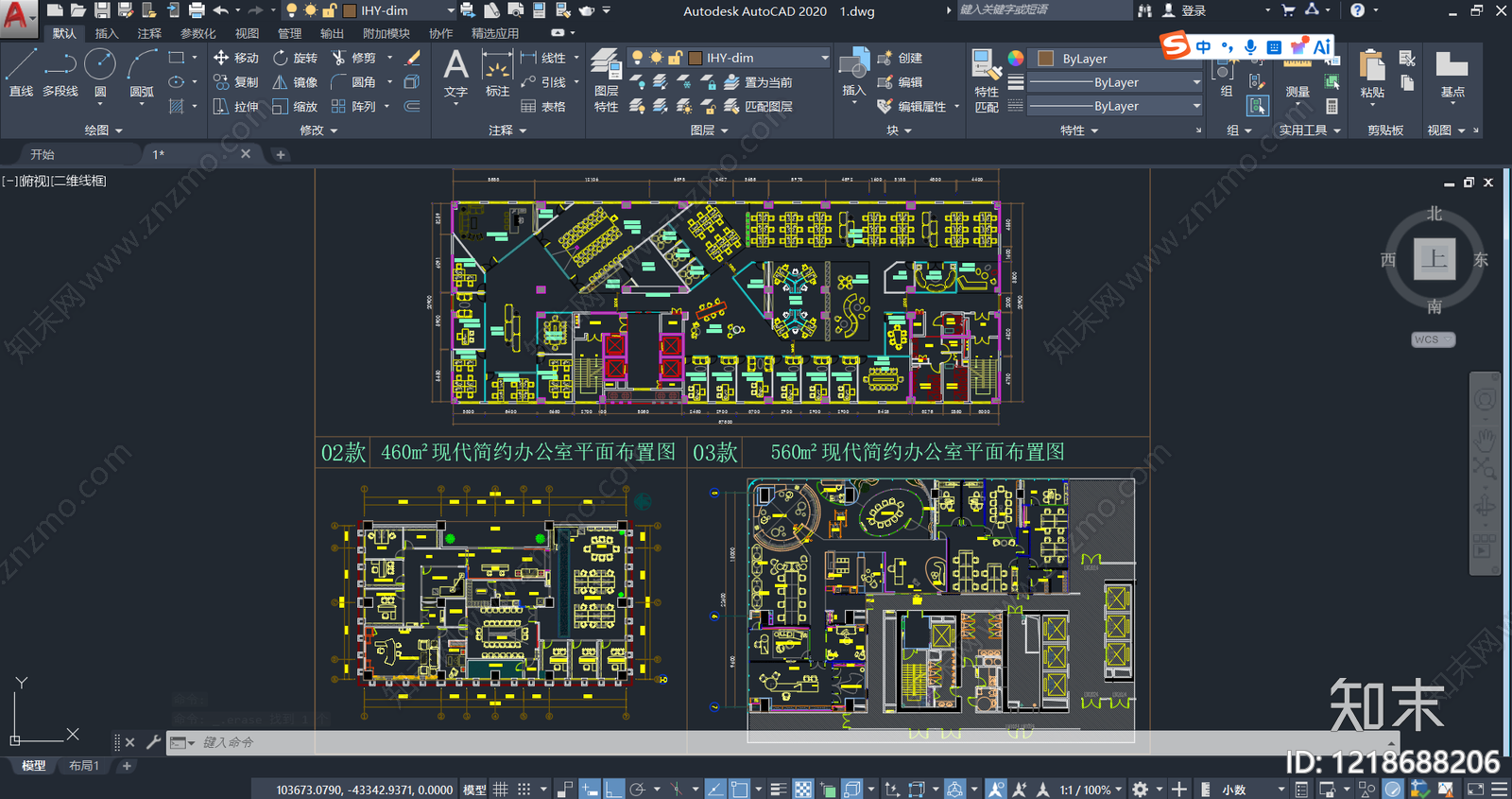Toggle ortho mode in status bar

(x=613, y=790)
